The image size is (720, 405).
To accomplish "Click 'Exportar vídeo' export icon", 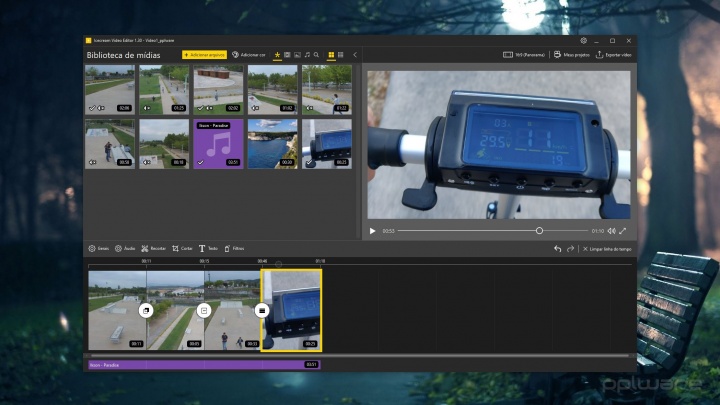I will point(600,54).
